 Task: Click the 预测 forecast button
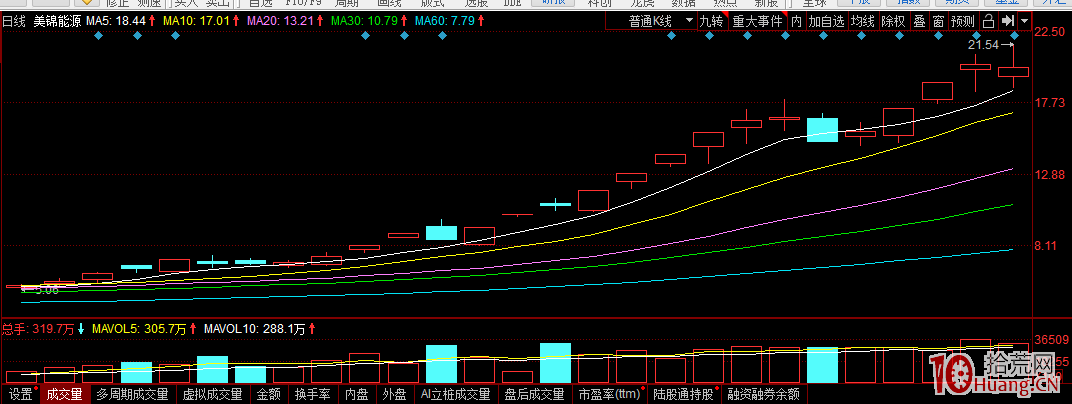962,20
